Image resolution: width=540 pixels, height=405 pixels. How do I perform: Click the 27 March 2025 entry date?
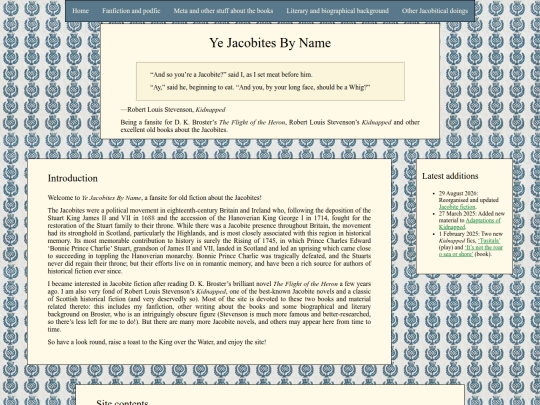click(x=454, y=214)
